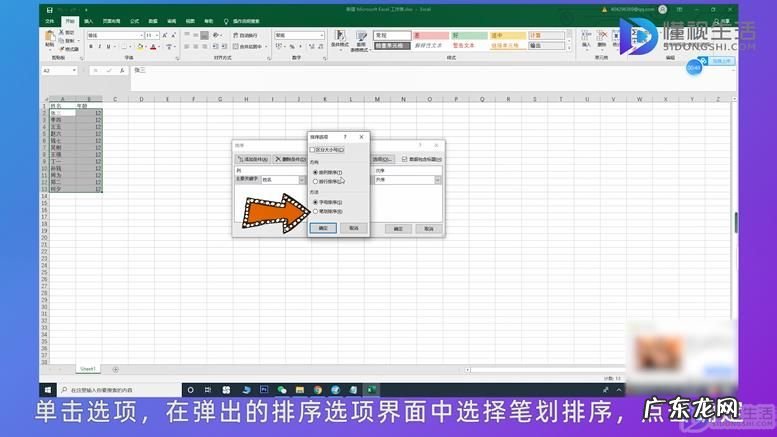The width and height of the screenshot is (777, 437).
Task: Open Chrome from the taskbar
Action: coord(318,390)
